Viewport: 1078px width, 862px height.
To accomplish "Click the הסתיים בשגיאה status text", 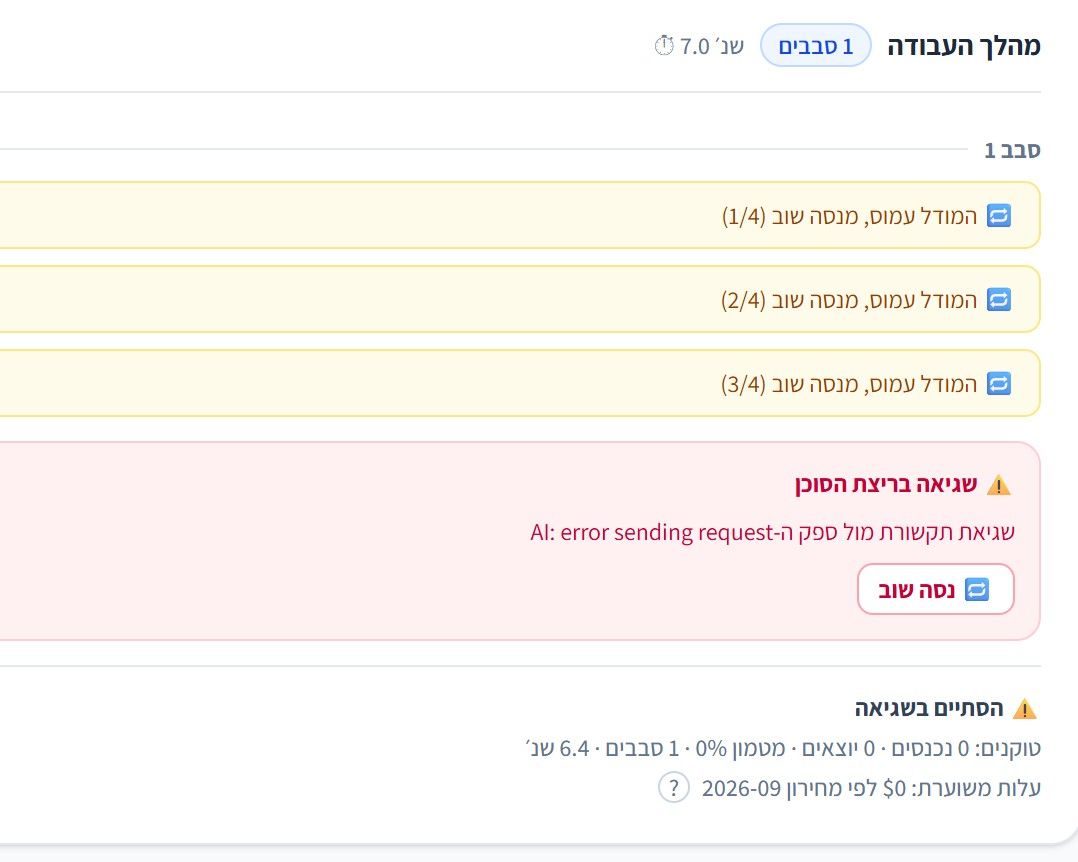I will click(x=929, y=708).
